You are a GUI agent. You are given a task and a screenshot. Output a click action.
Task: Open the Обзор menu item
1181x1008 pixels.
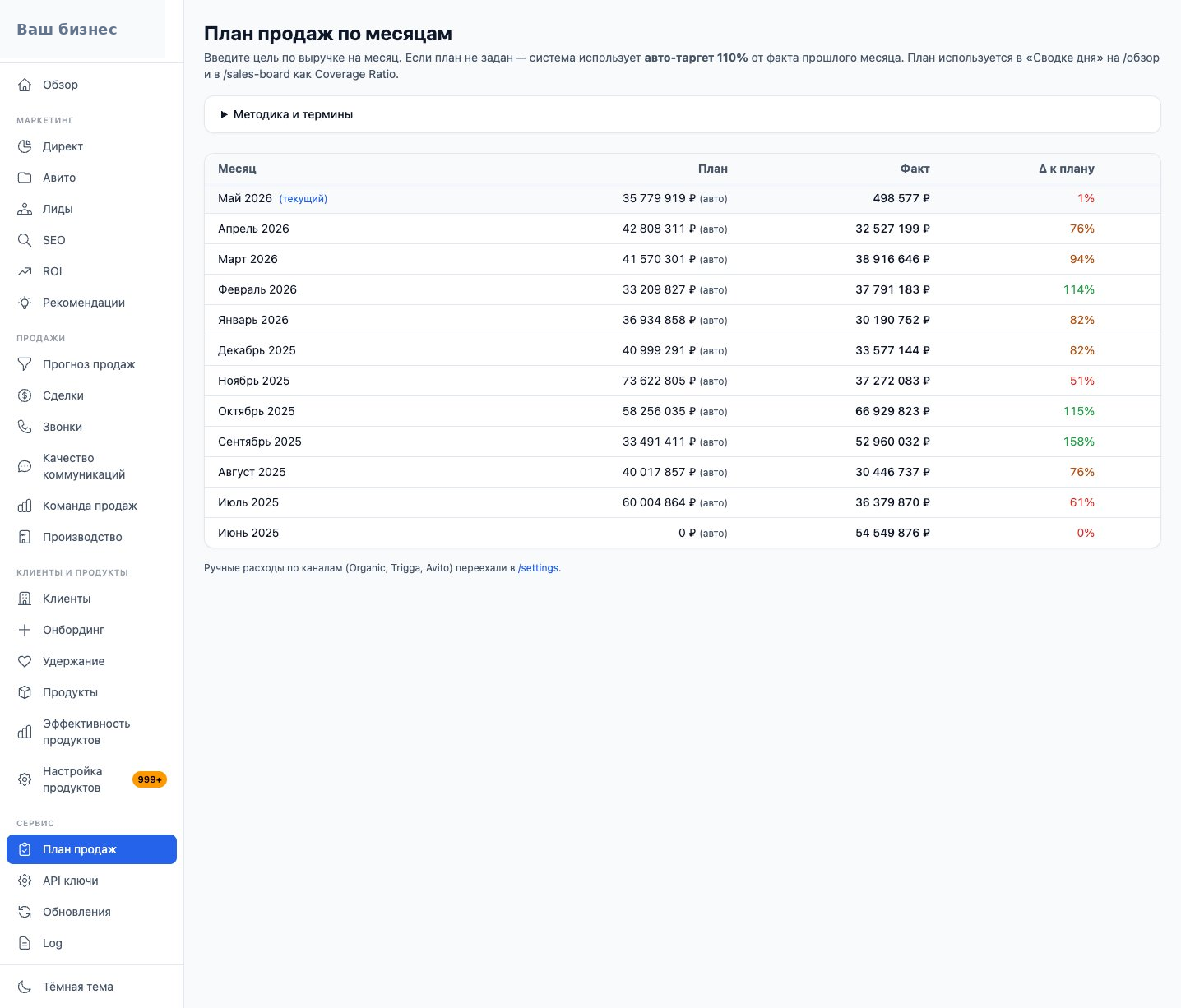(91, 85)
